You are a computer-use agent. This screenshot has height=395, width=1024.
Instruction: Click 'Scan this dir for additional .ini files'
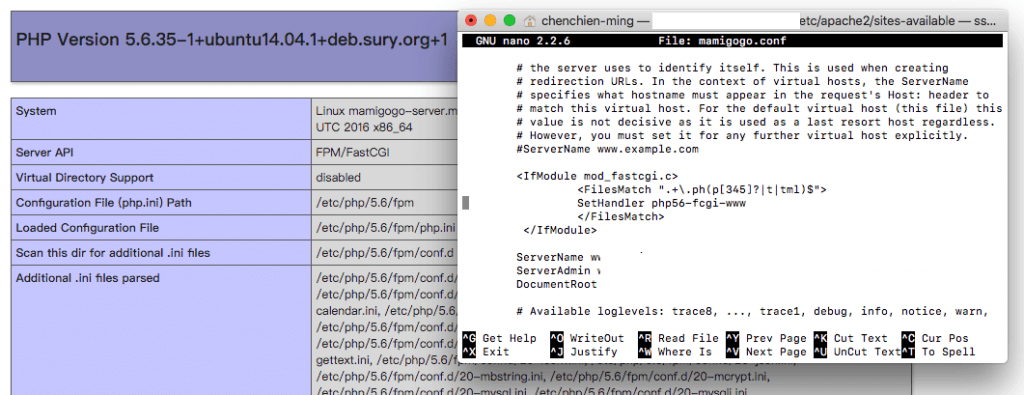click(x=113, y=253)
